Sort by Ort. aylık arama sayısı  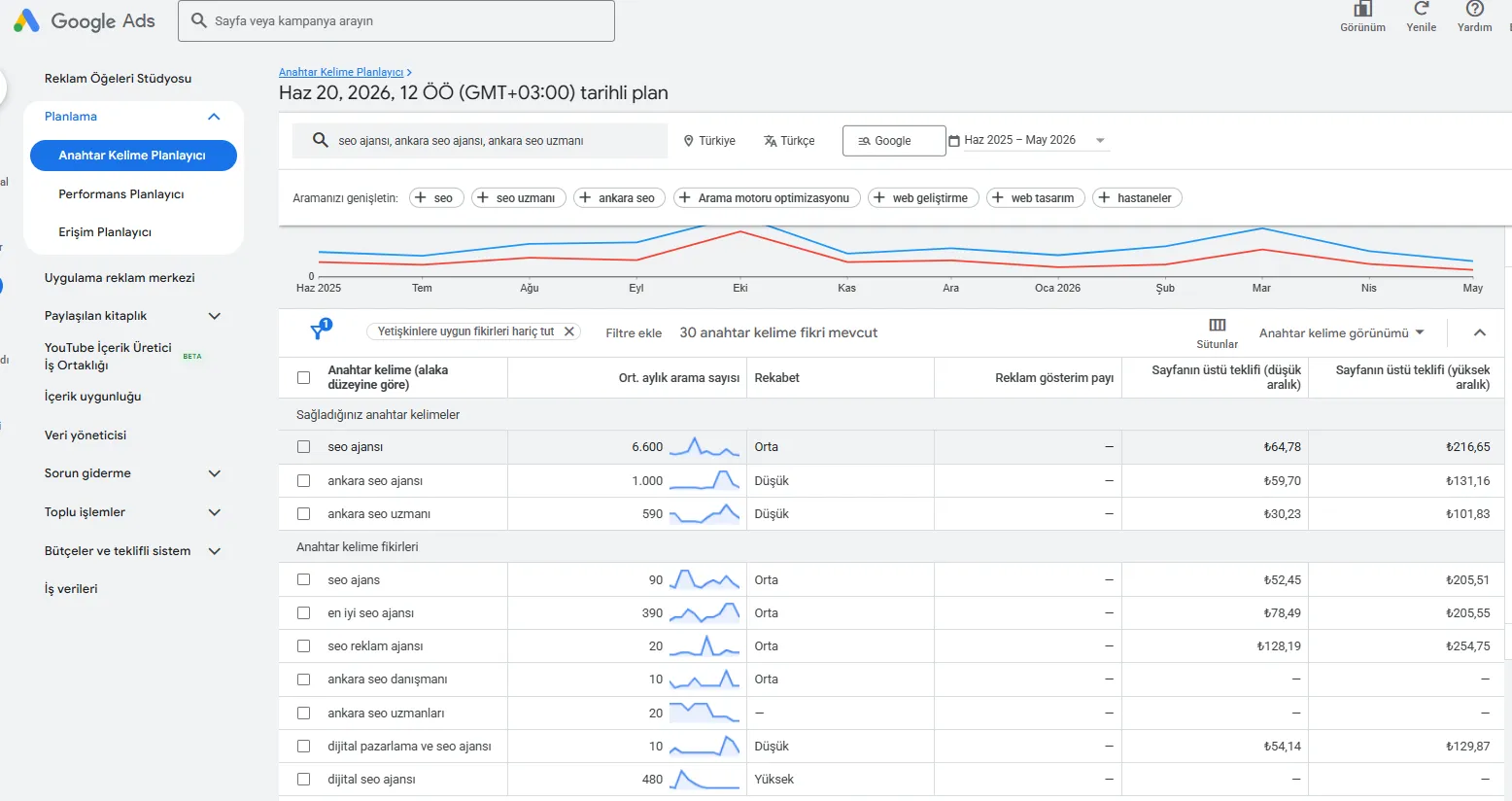tap(678, 377)
